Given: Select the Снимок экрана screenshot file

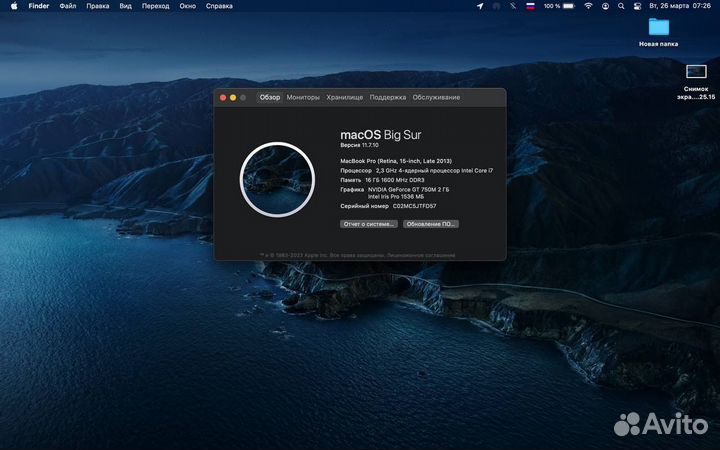Looking at the screenshot, I should pyautogui.click(x=696, y=72).
